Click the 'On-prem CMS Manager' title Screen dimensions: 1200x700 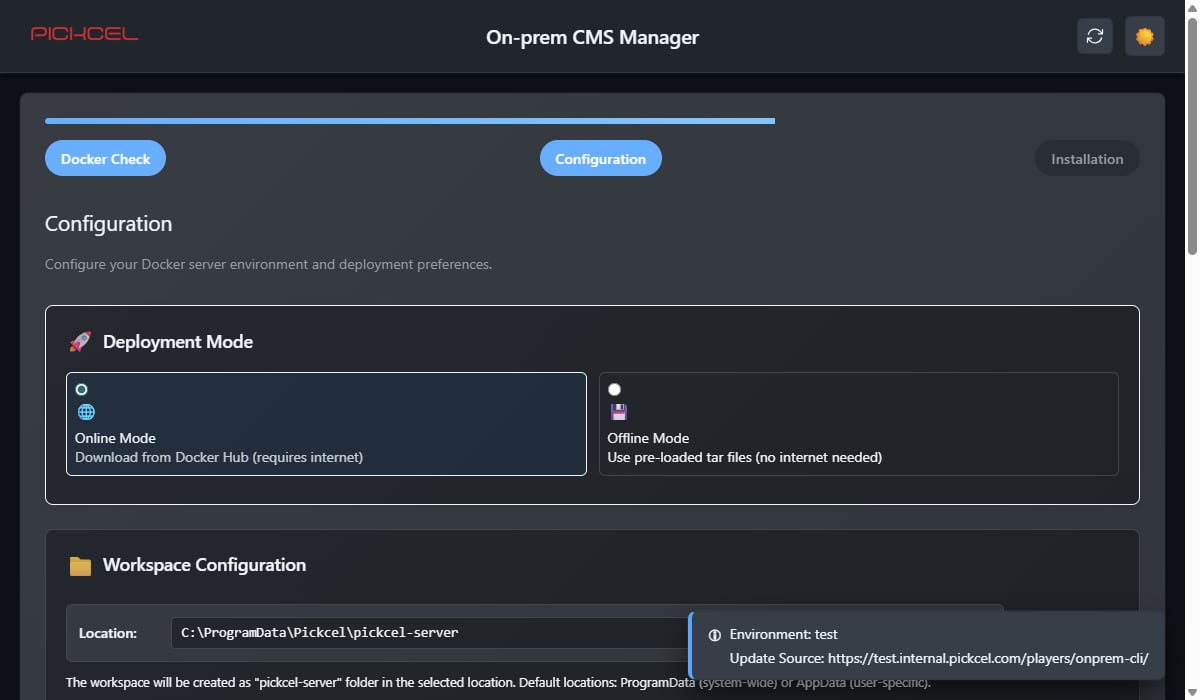tap(592, 37)
